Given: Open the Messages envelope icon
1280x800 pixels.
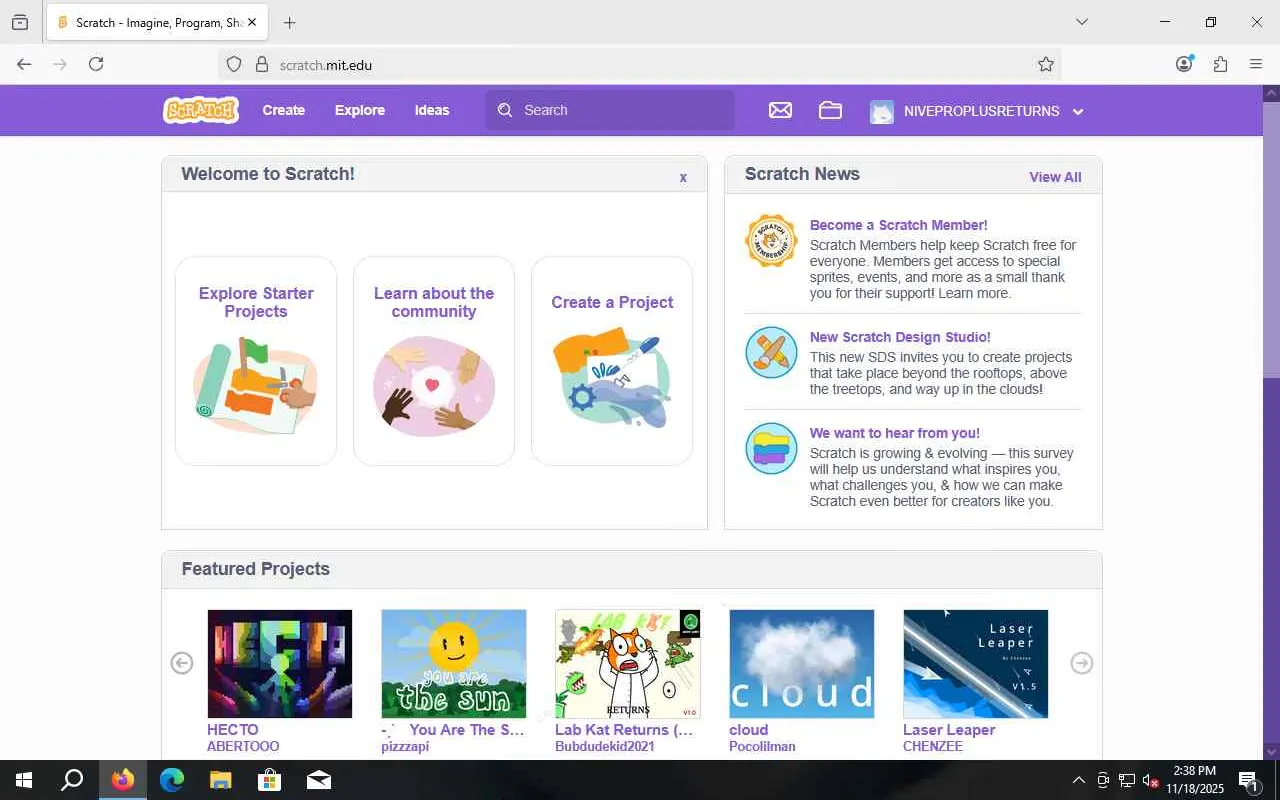Looking at the screenshot, I should pos(780,110).
